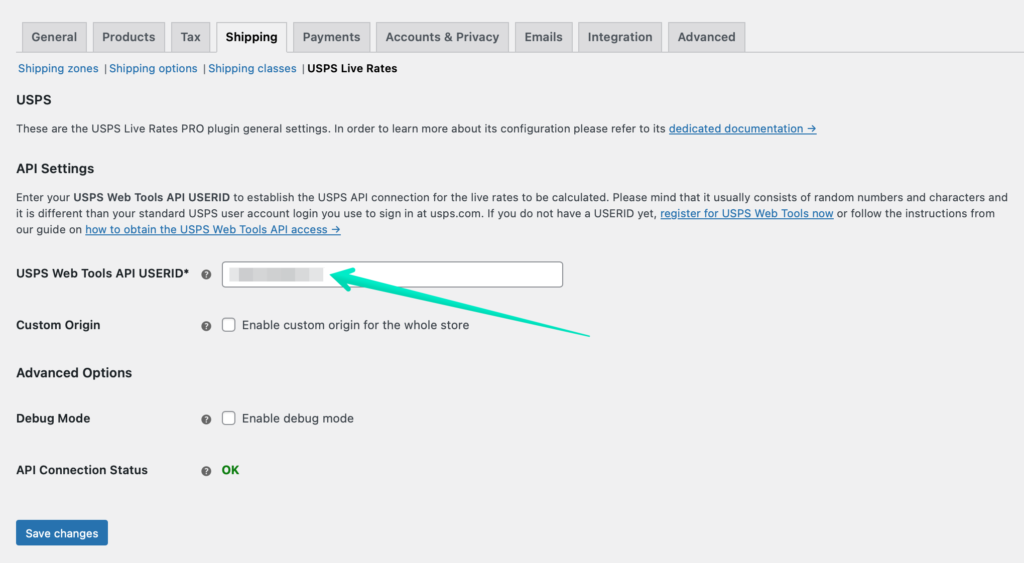Click help icon next to USPS Web Tools API USERID
Viewport: 1024px width, 563px height.
tap(206, 274)
